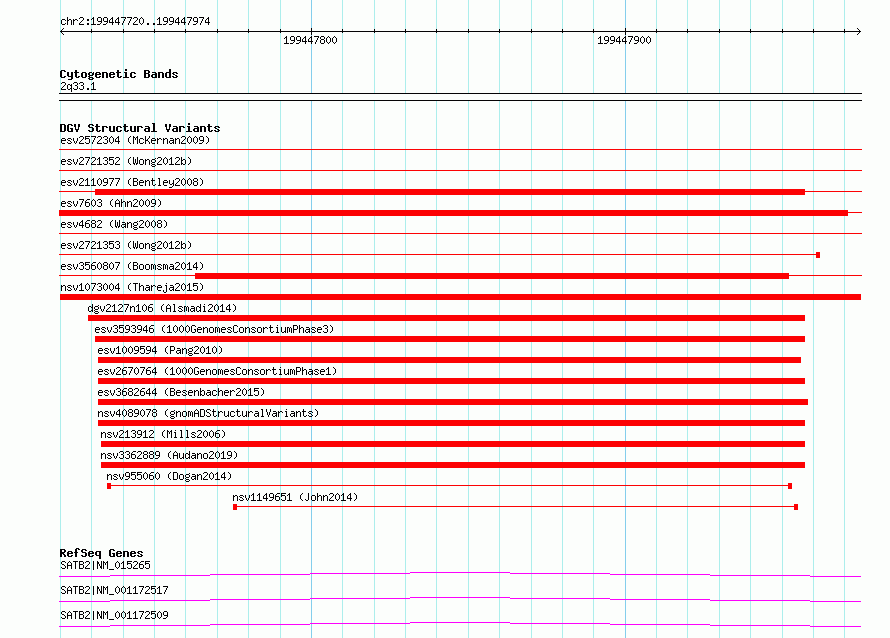890x638 pixels.
Task: Click ruler position label 199447900
Action: [x=624, y=40]
